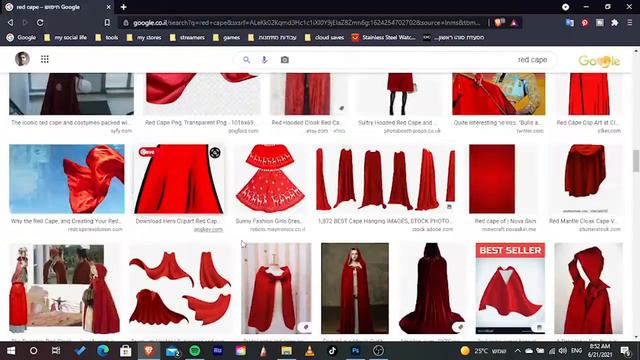Open Windows Task View from the taskbar
The width and height of the screenshot is (640, 360).
click(56, 351)
